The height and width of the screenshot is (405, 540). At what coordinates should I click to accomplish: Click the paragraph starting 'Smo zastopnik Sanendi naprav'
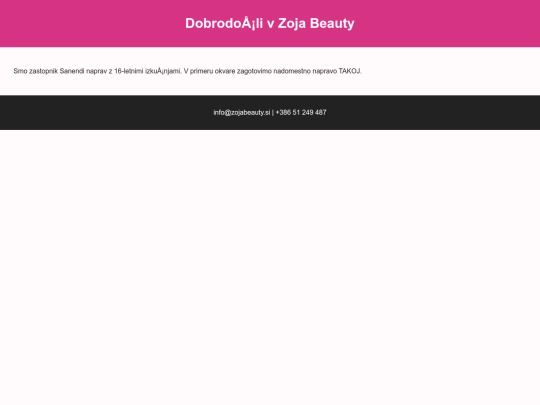[x=187, y=71]
